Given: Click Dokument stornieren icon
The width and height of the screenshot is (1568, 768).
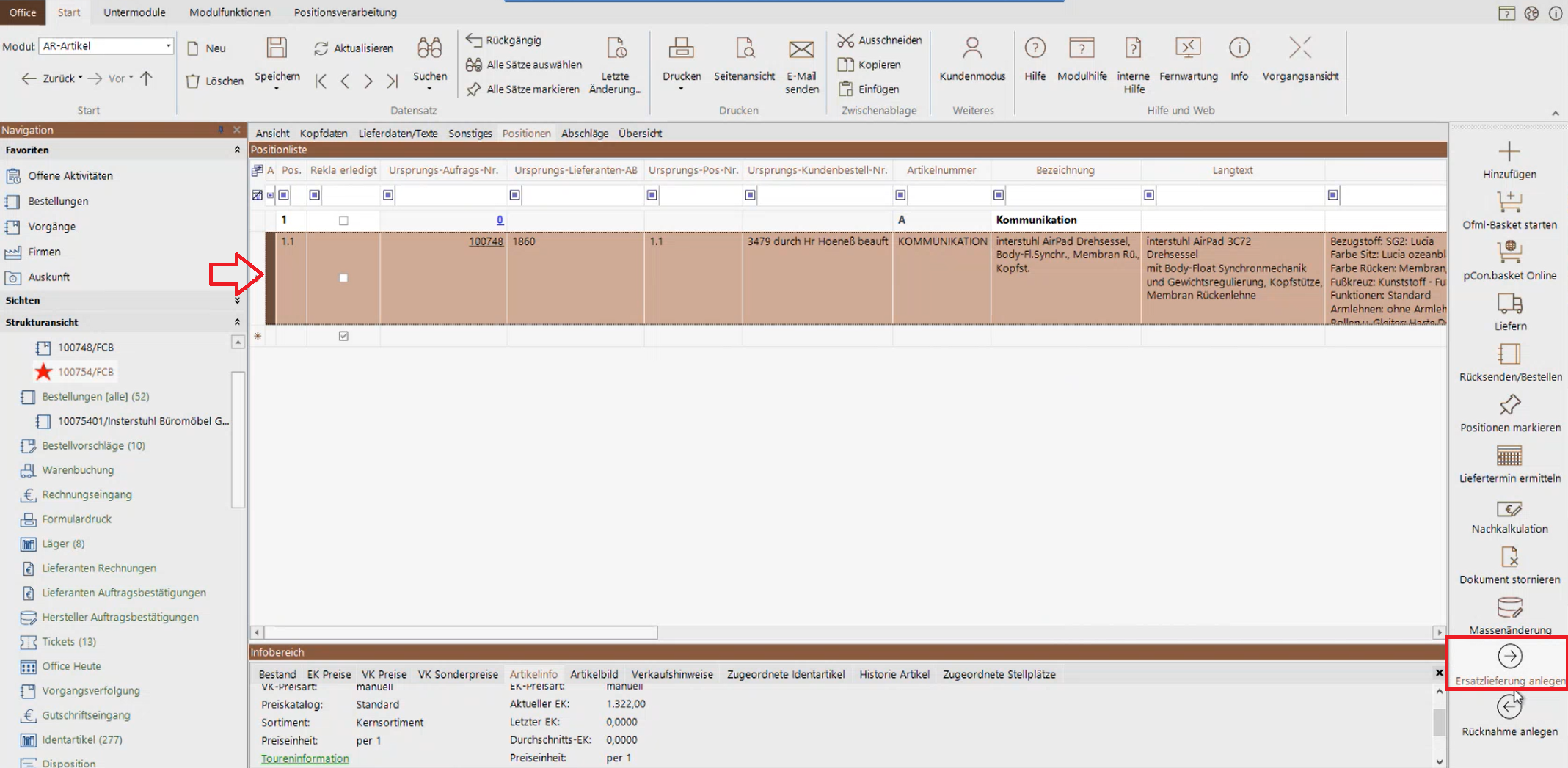Looking at the screenshot, I should click(x=1509, y=559).
